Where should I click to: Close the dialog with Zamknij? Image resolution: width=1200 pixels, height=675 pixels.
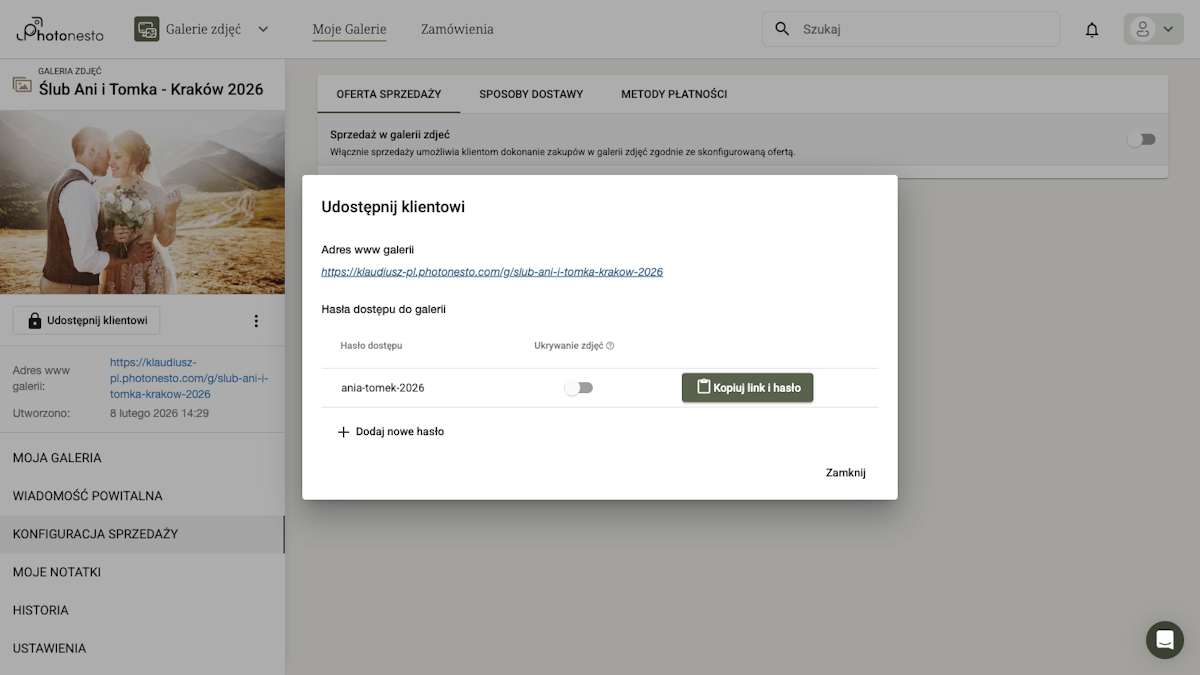[x=845, y=473]
